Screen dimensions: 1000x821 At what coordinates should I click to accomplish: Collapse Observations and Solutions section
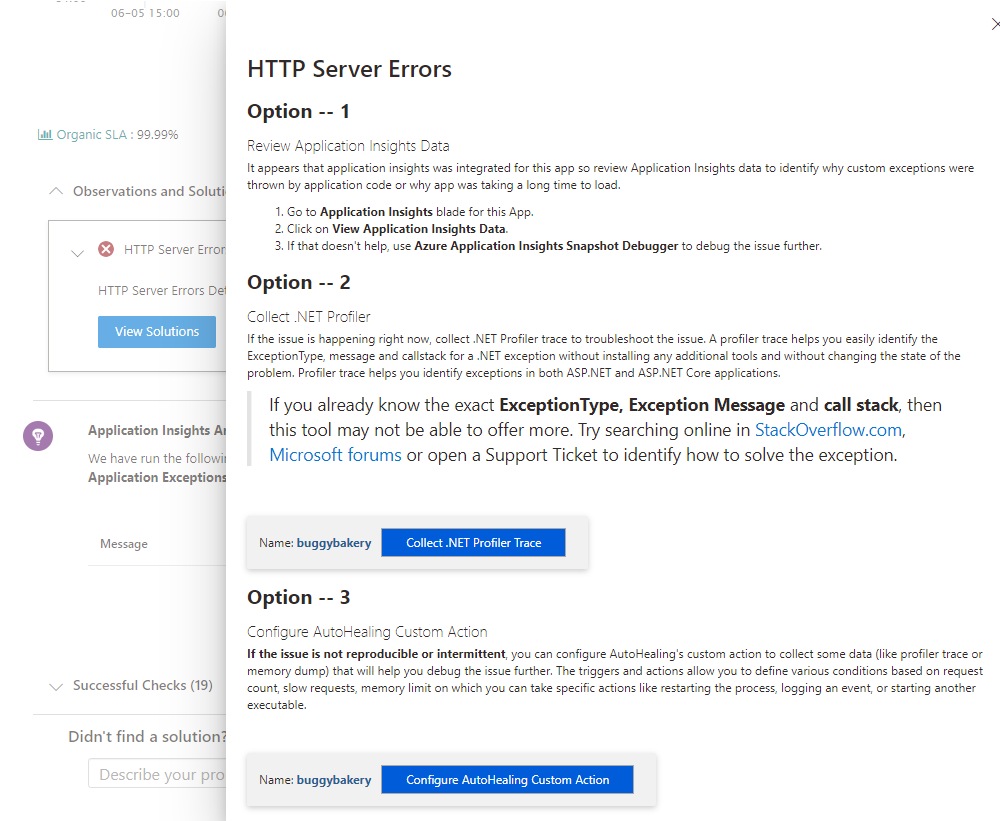click(x=56, y=191)
